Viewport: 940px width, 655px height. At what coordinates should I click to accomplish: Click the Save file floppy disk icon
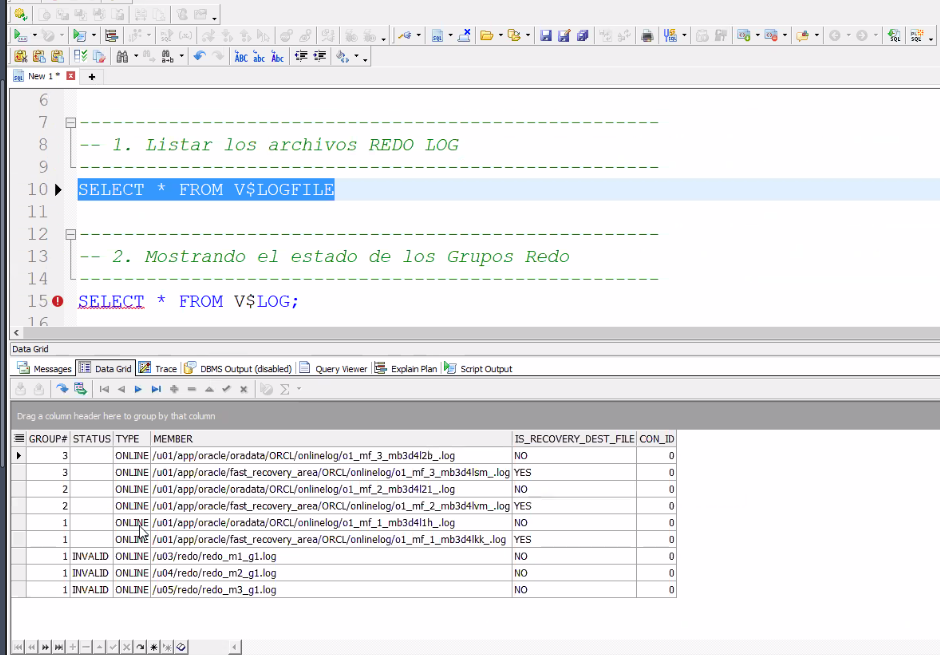point(546,35)
